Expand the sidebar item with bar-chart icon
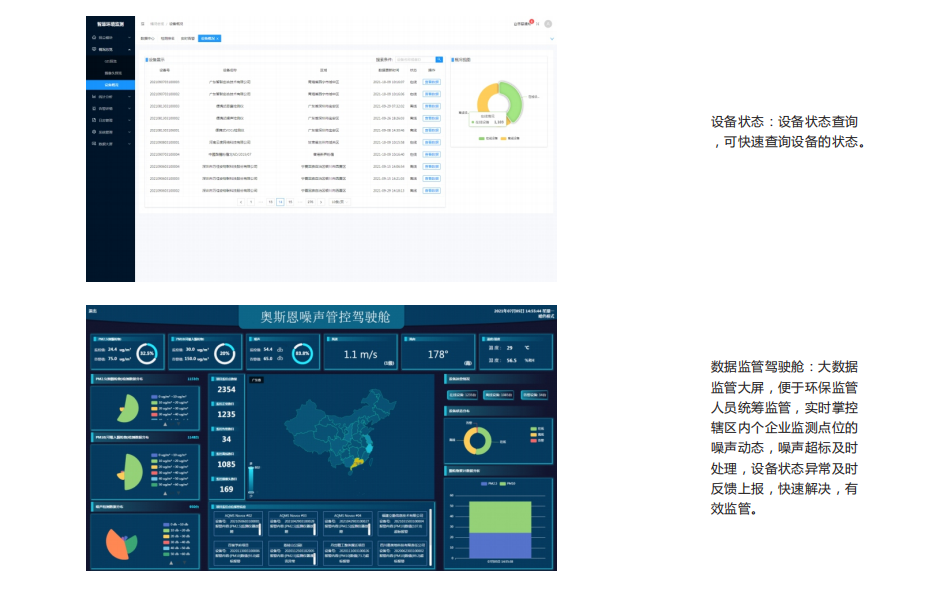The width and height of the screenshot is (945, 593). [111, 96]
